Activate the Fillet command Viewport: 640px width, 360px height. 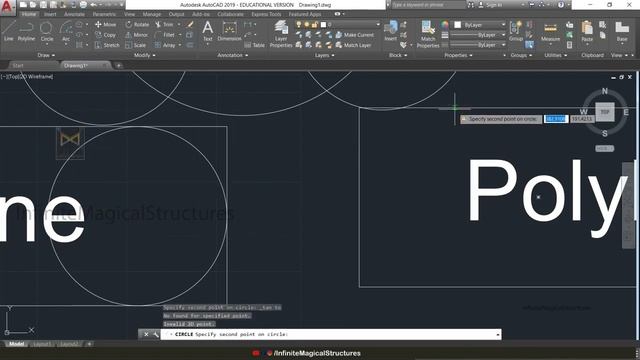pos(165,35)
